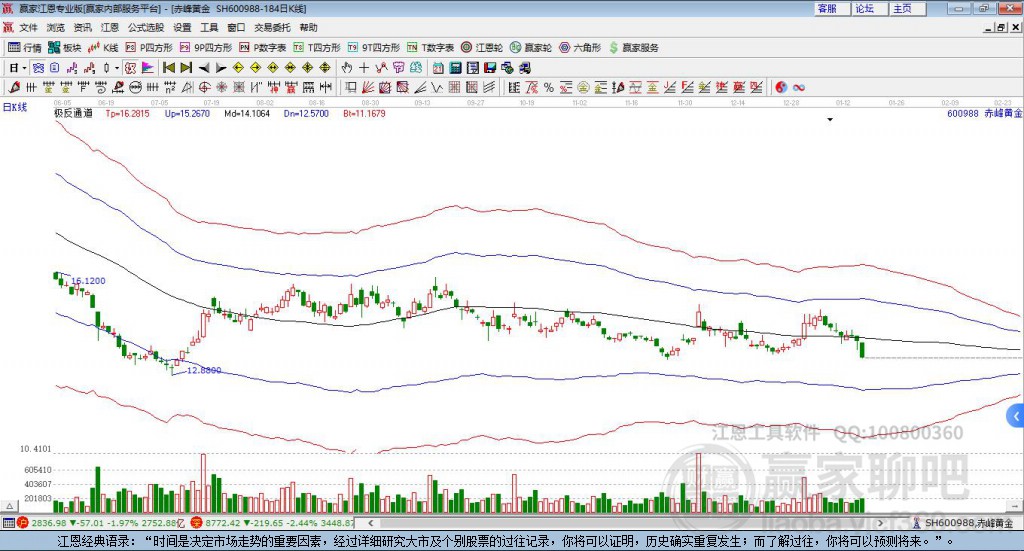Jump to first bar icon
The width and height of the screenshot is (1024, 551).
[x=168, y=68]
